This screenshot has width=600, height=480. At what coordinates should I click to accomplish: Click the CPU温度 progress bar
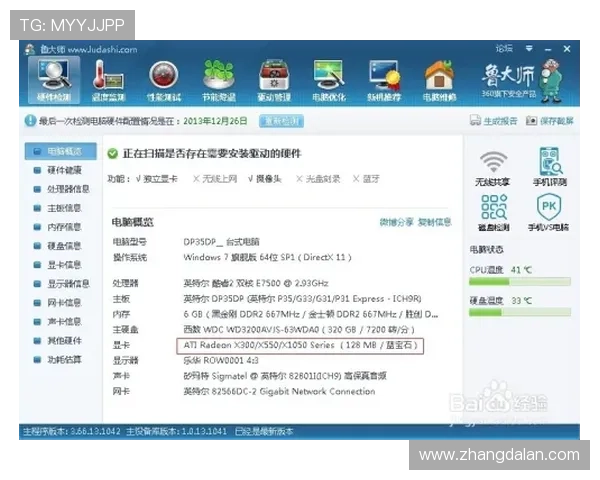520,282
